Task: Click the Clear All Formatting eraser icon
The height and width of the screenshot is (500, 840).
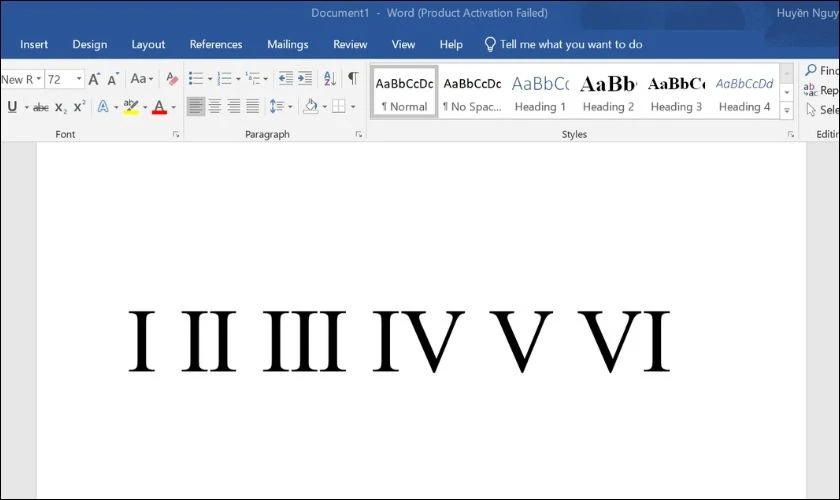Action: tap(172, 79)
